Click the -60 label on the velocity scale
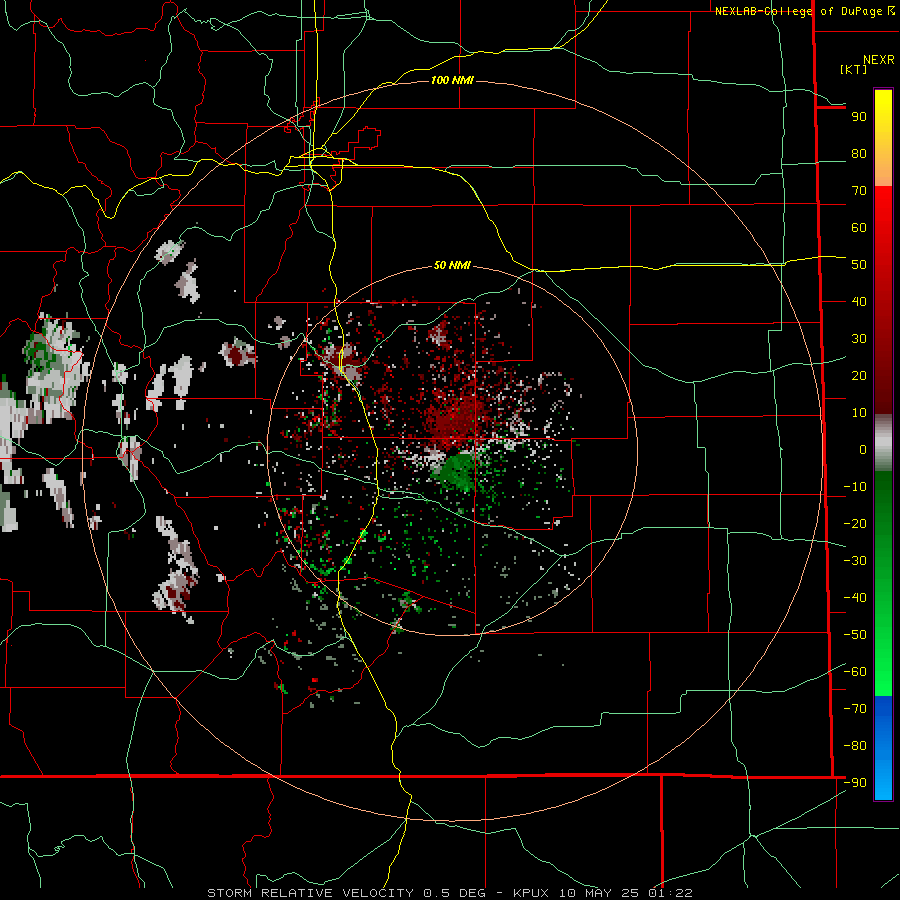 point(855,672)
